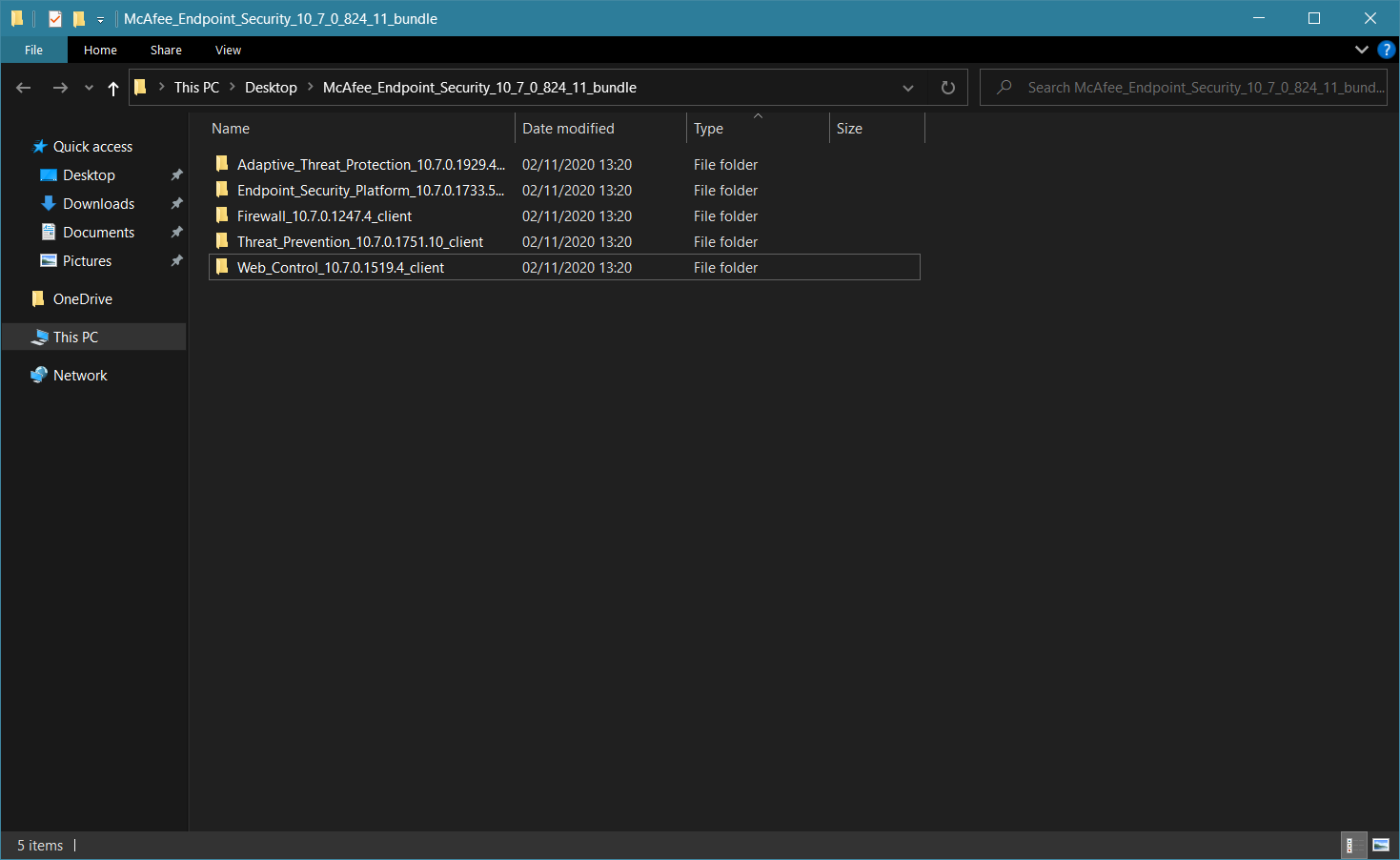Expand the ribbon with the chevron
The image size is (1400, 860).
pos(1361,50)
